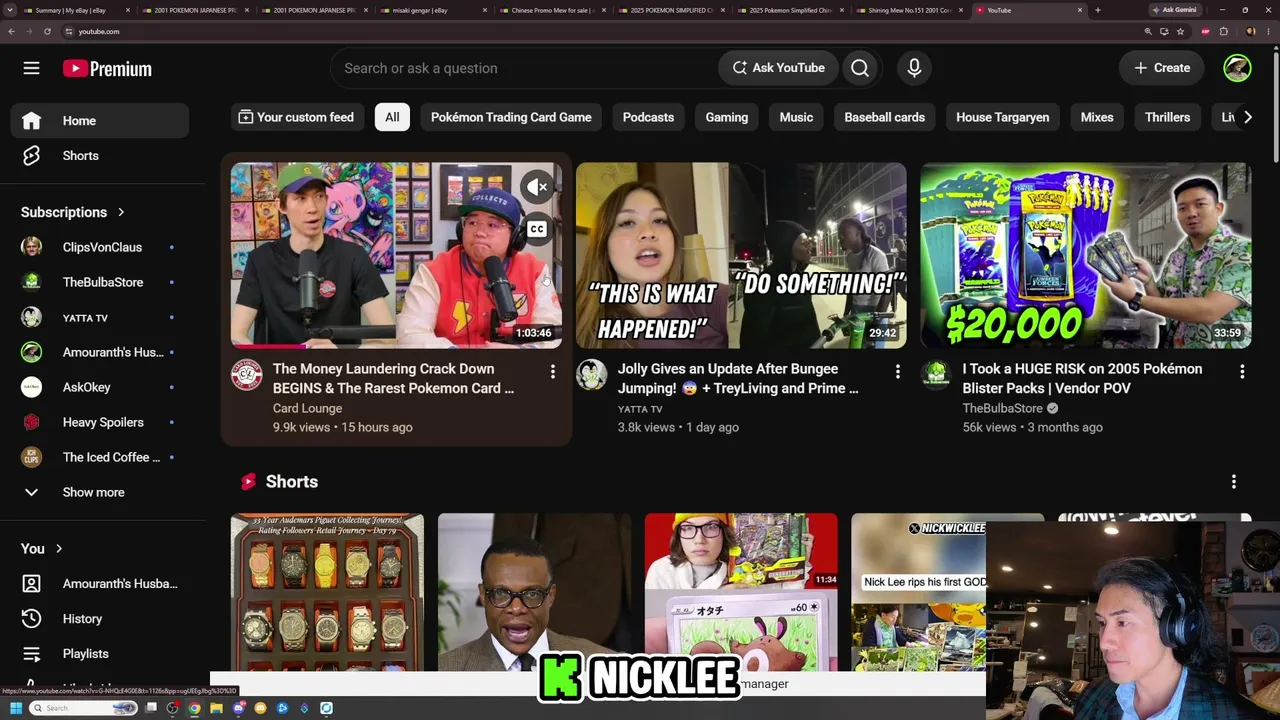The width and height of the screenshot is (1280, 720).
Task: Unmute the Card Lounge video preview
Action: (x=537, y=187)
